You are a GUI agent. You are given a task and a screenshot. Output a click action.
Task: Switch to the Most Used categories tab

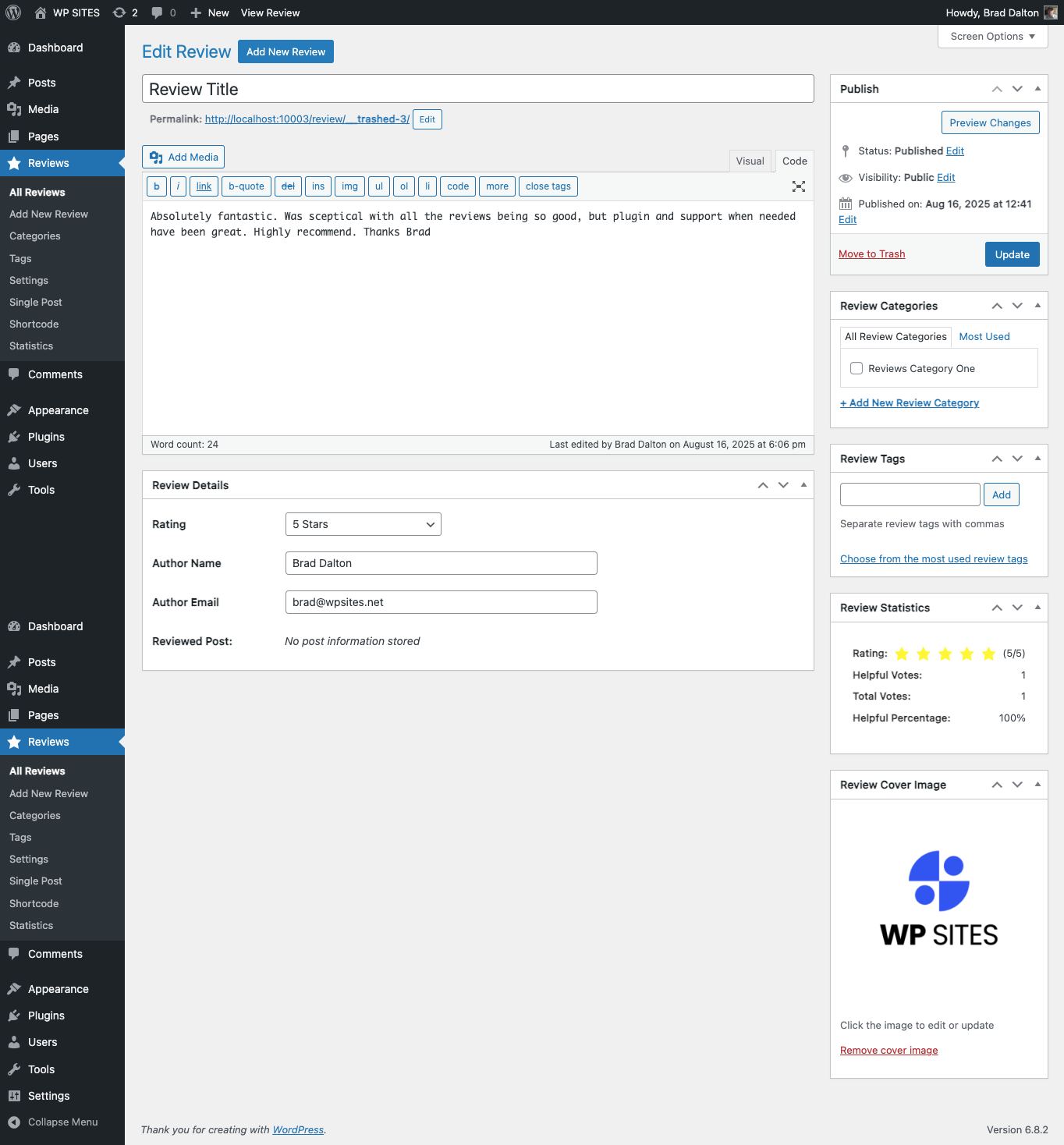point(984,337)
